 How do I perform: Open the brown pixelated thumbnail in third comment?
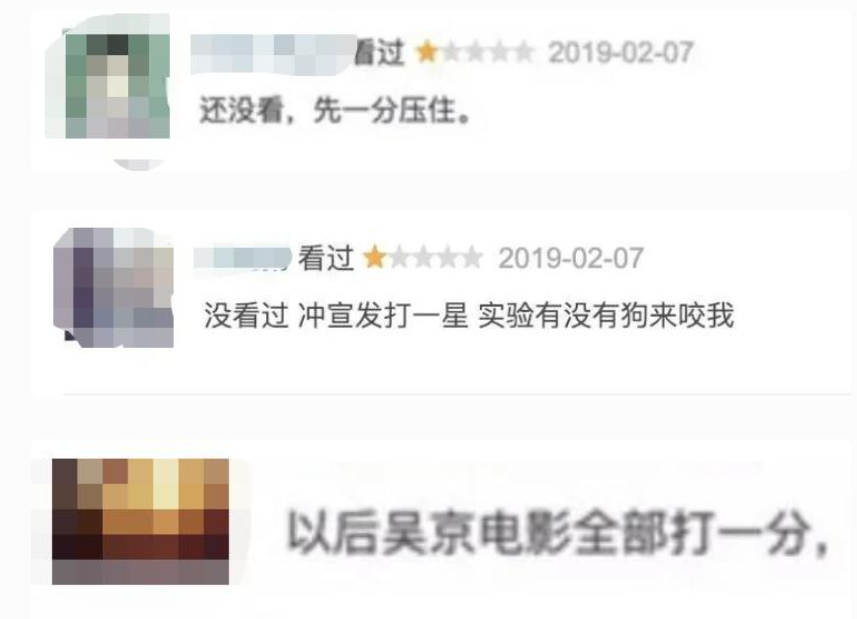tap(140, 522)
